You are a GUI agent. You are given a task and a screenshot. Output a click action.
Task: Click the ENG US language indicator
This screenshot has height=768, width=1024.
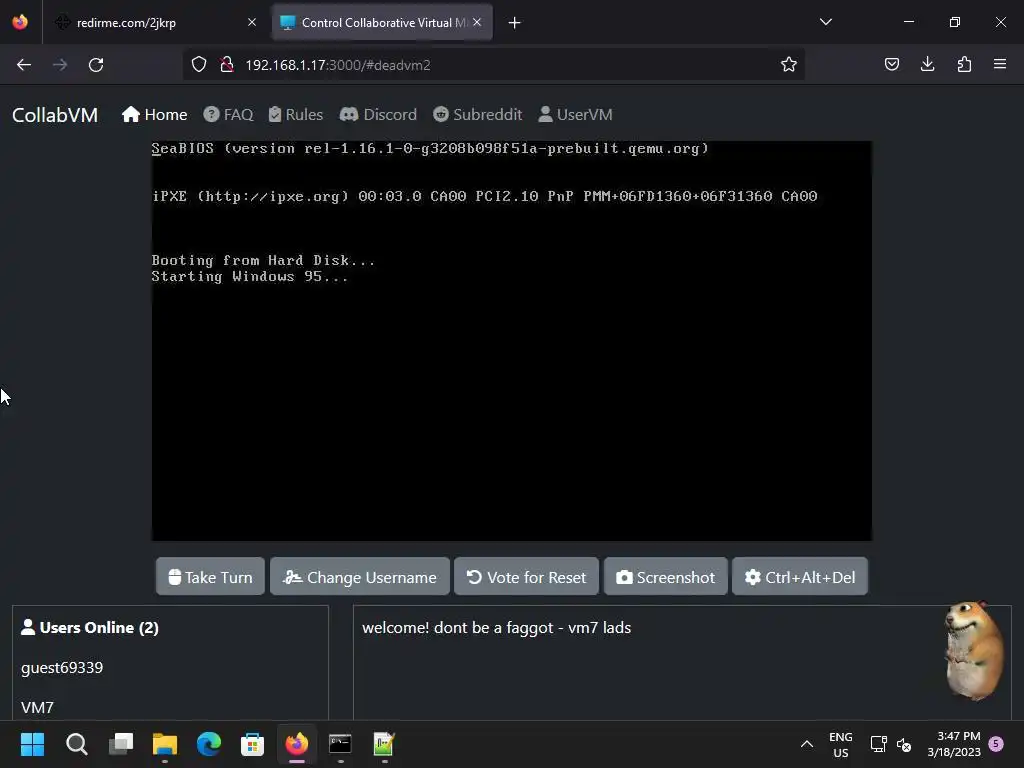tap(840, 744)
